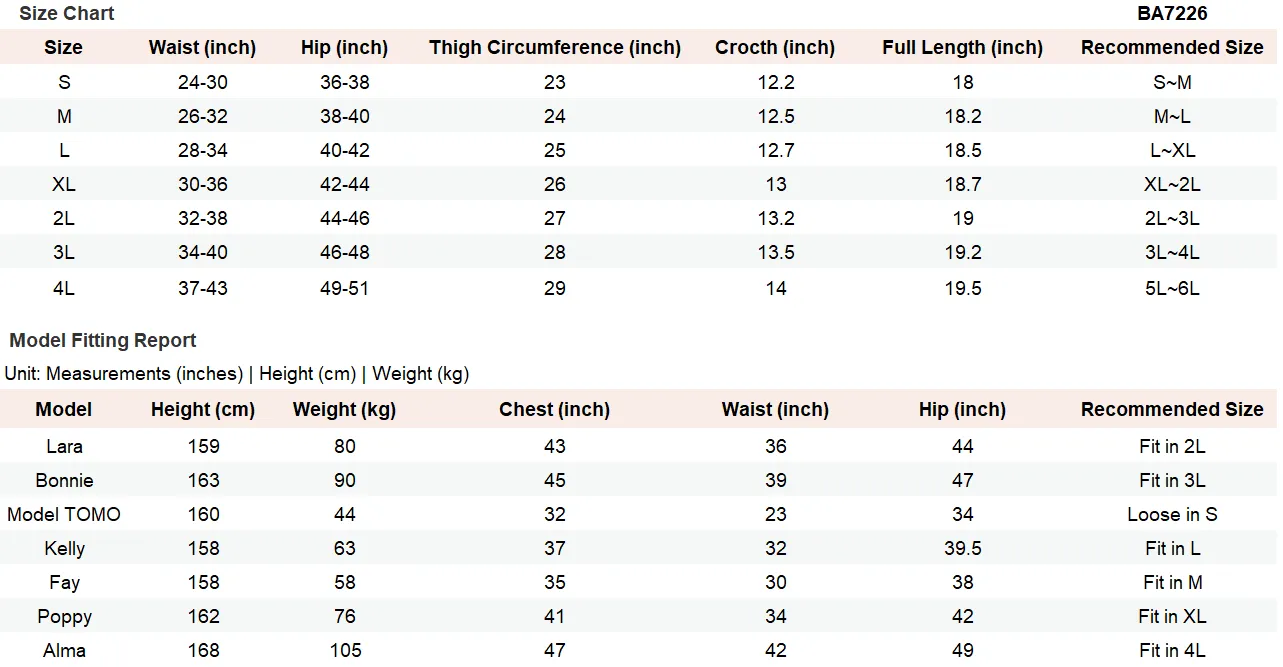Click the Model Fitting Report heading
Image resolution: width=1283 pixels, height=667 pixels.
click(x=103, y=340)
